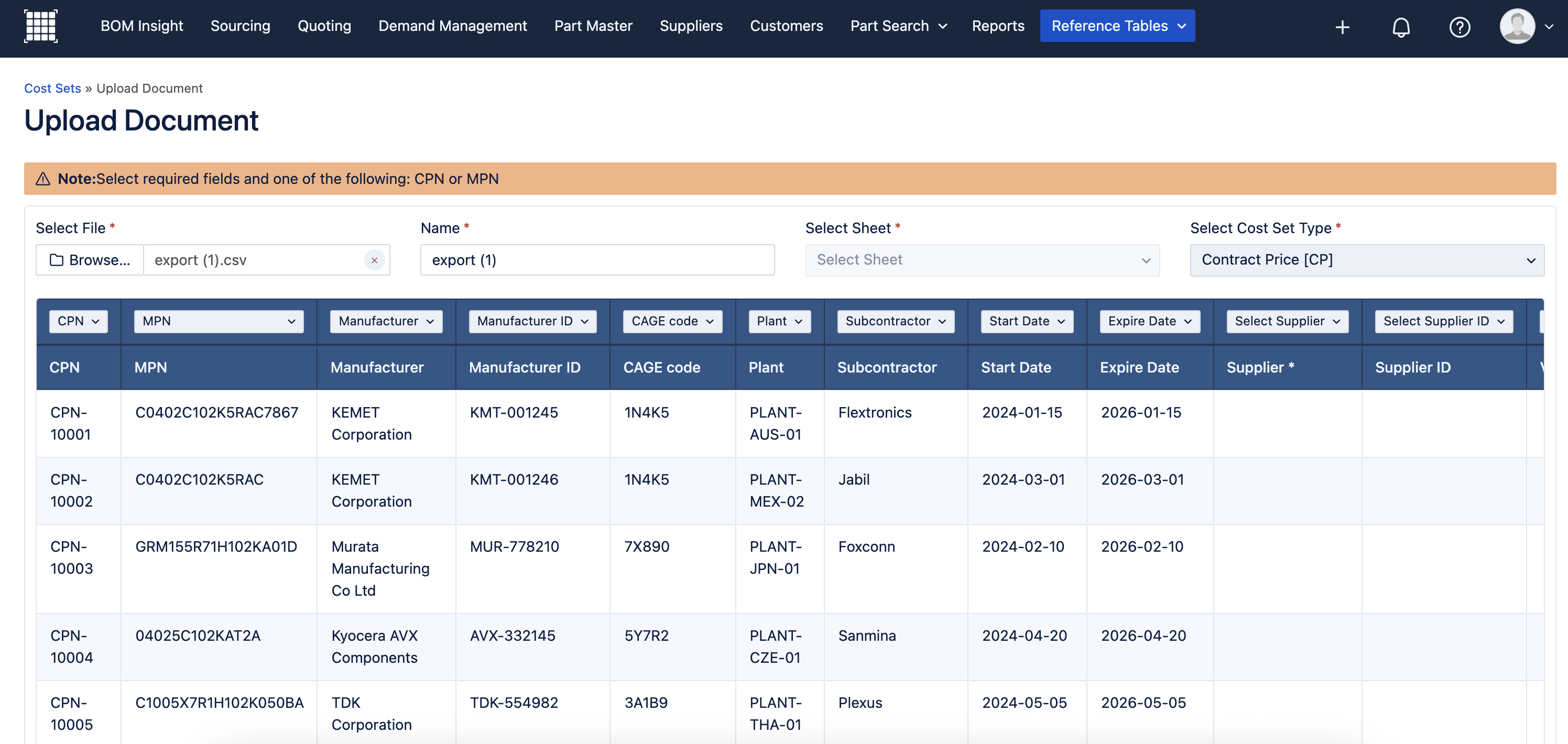
Task: Open the Manufacturer ID mapping dropdown
Action: [532, 321]
